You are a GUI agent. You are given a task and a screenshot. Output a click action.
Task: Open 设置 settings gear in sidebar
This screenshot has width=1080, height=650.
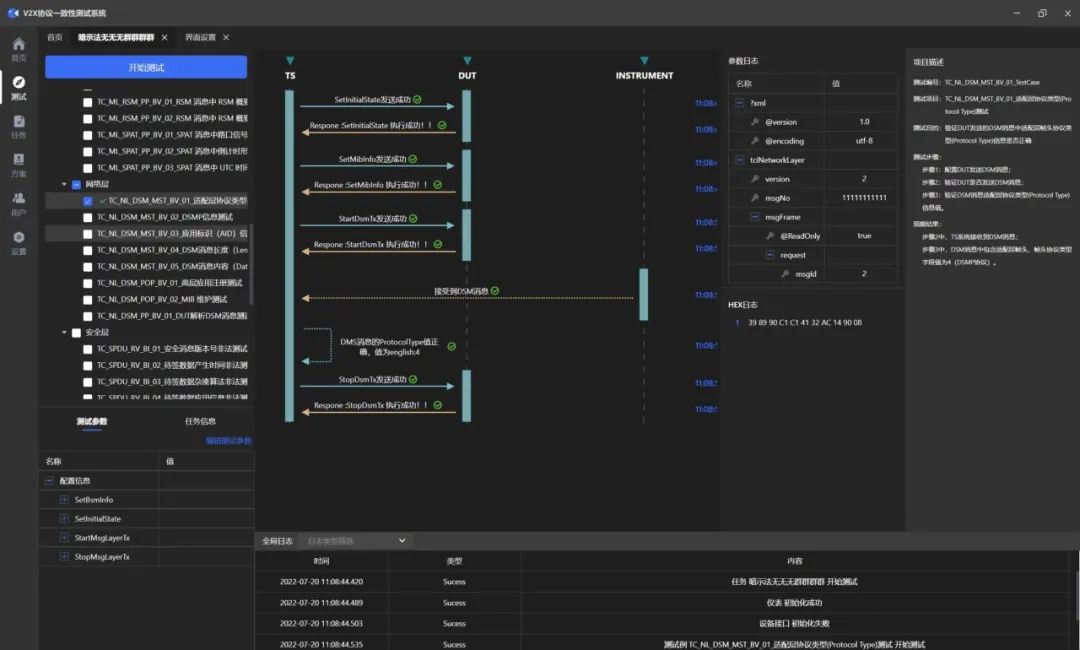point(18,242)
